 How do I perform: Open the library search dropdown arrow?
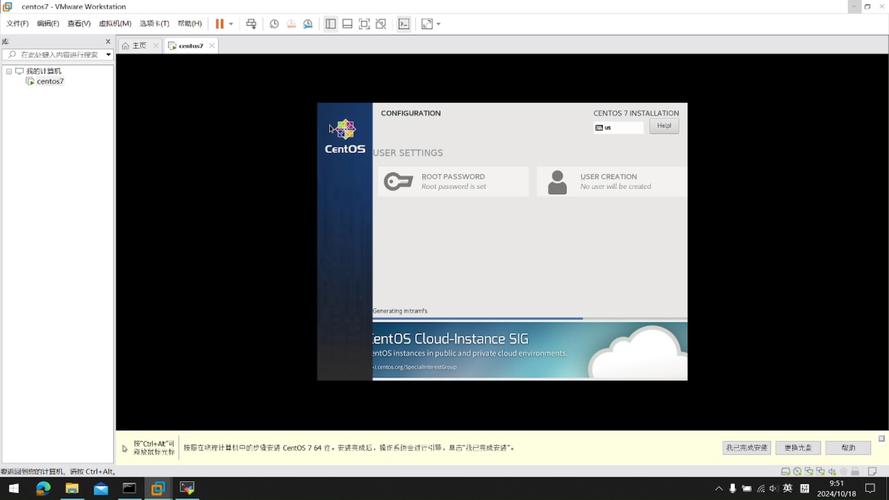point(108,54)
